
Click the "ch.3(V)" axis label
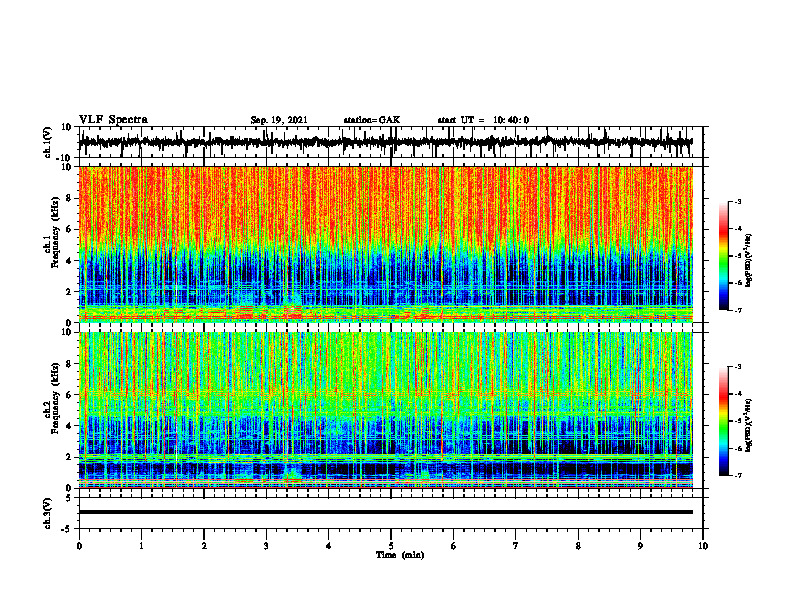tap(48, 513)
